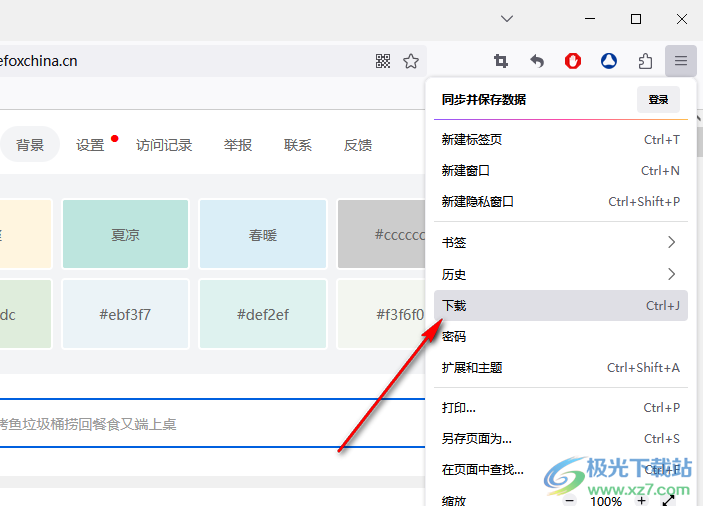Select 新建隐私窗口 menu item
This screenshot has height=506, width=703.
click(x=560, y=202)
